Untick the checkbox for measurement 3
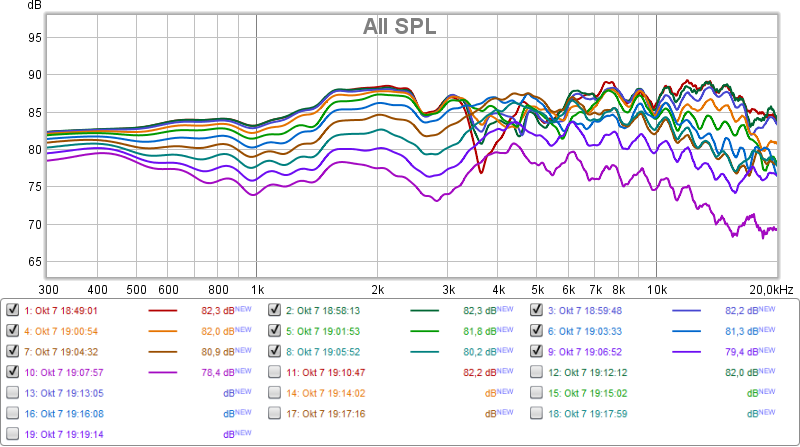 [x=537, y=310]
